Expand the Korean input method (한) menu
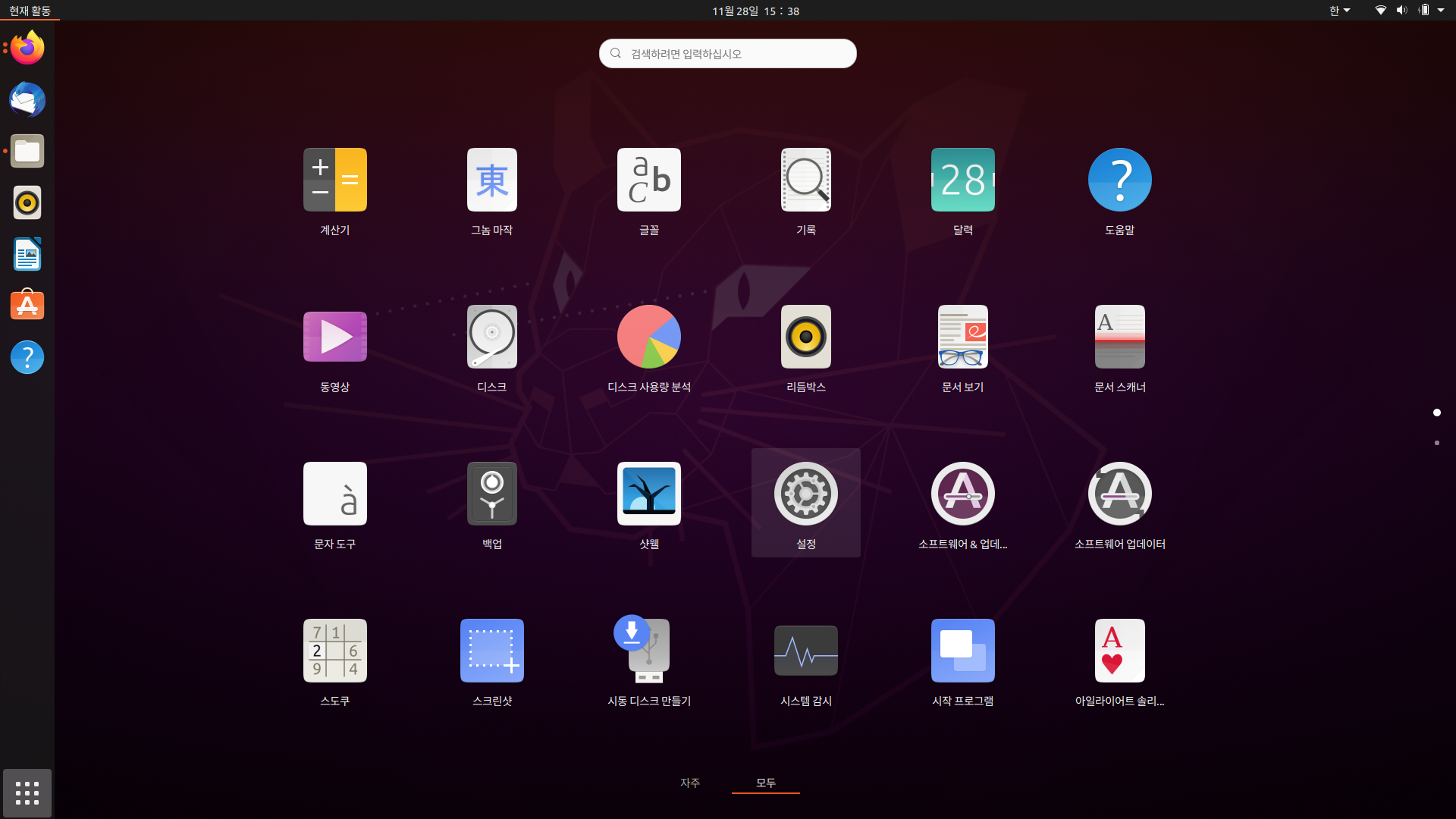The width and height of the screenshot is (1456, 819). pos(1339,11)
